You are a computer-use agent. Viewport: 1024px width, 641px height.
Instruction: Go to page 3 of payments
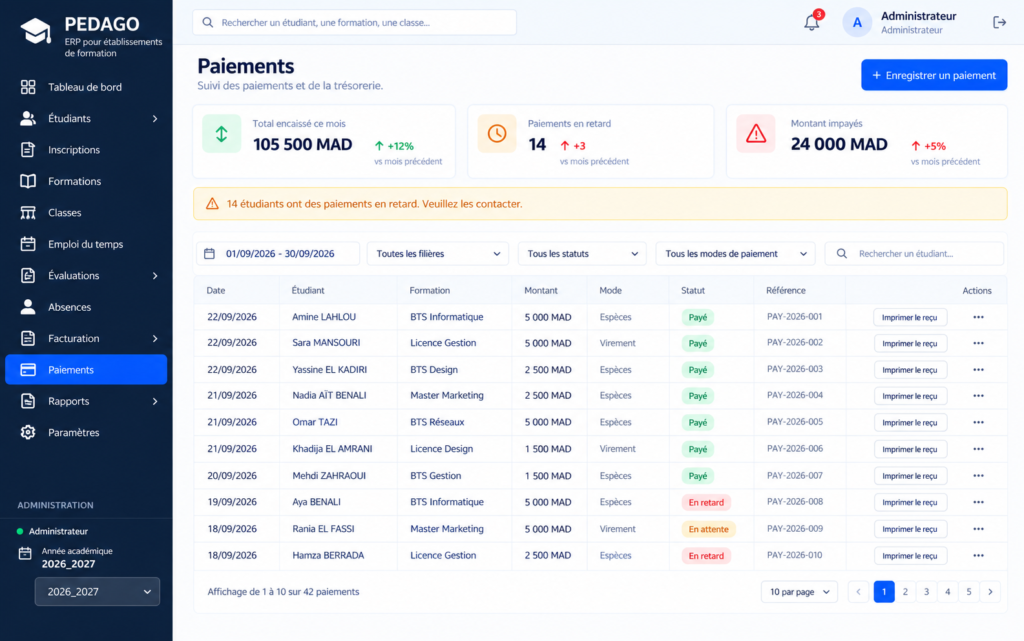[x=926, y=591]
